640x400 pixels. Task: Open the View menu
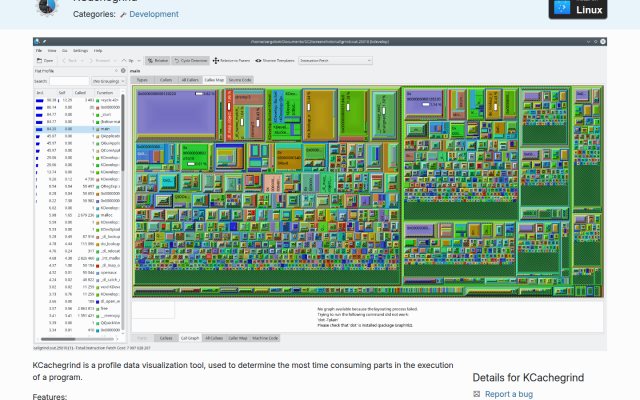pos(52,51)
